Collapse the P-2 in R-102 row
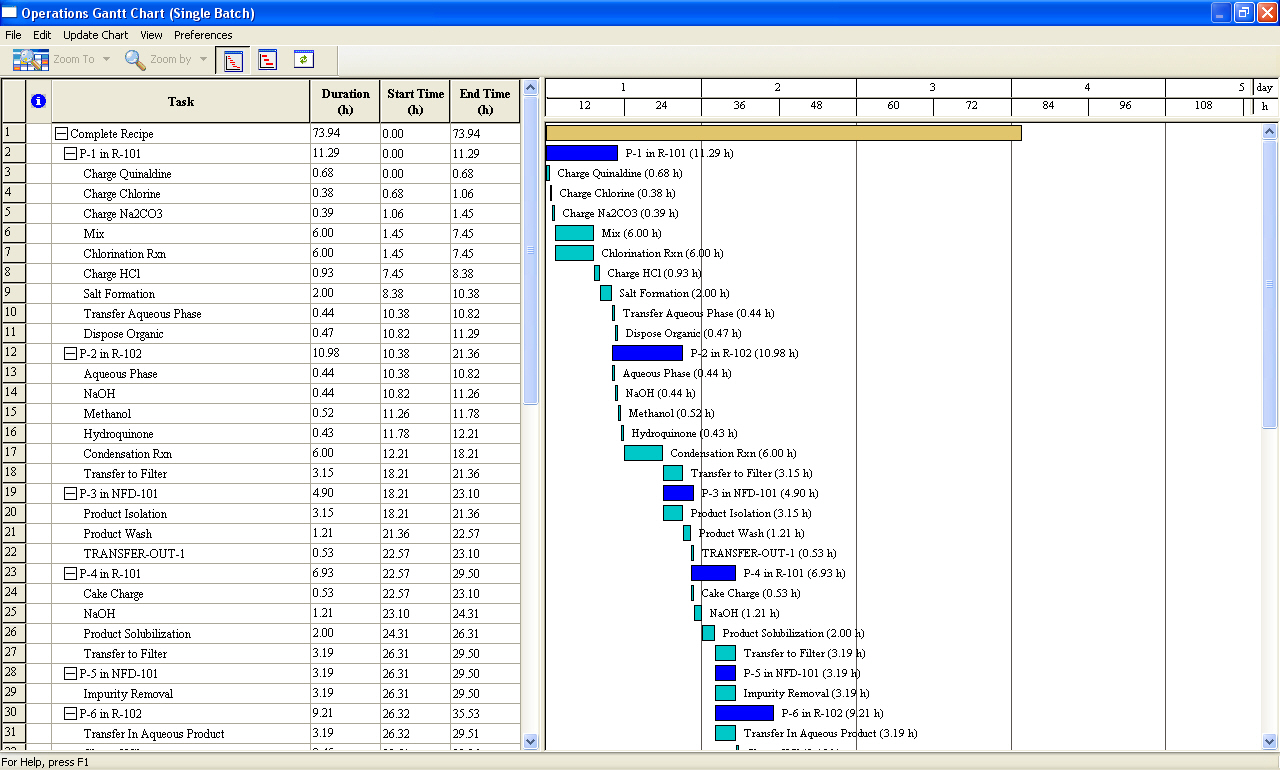The width and height of the screenshot is (1280, 770). point(70,354)
